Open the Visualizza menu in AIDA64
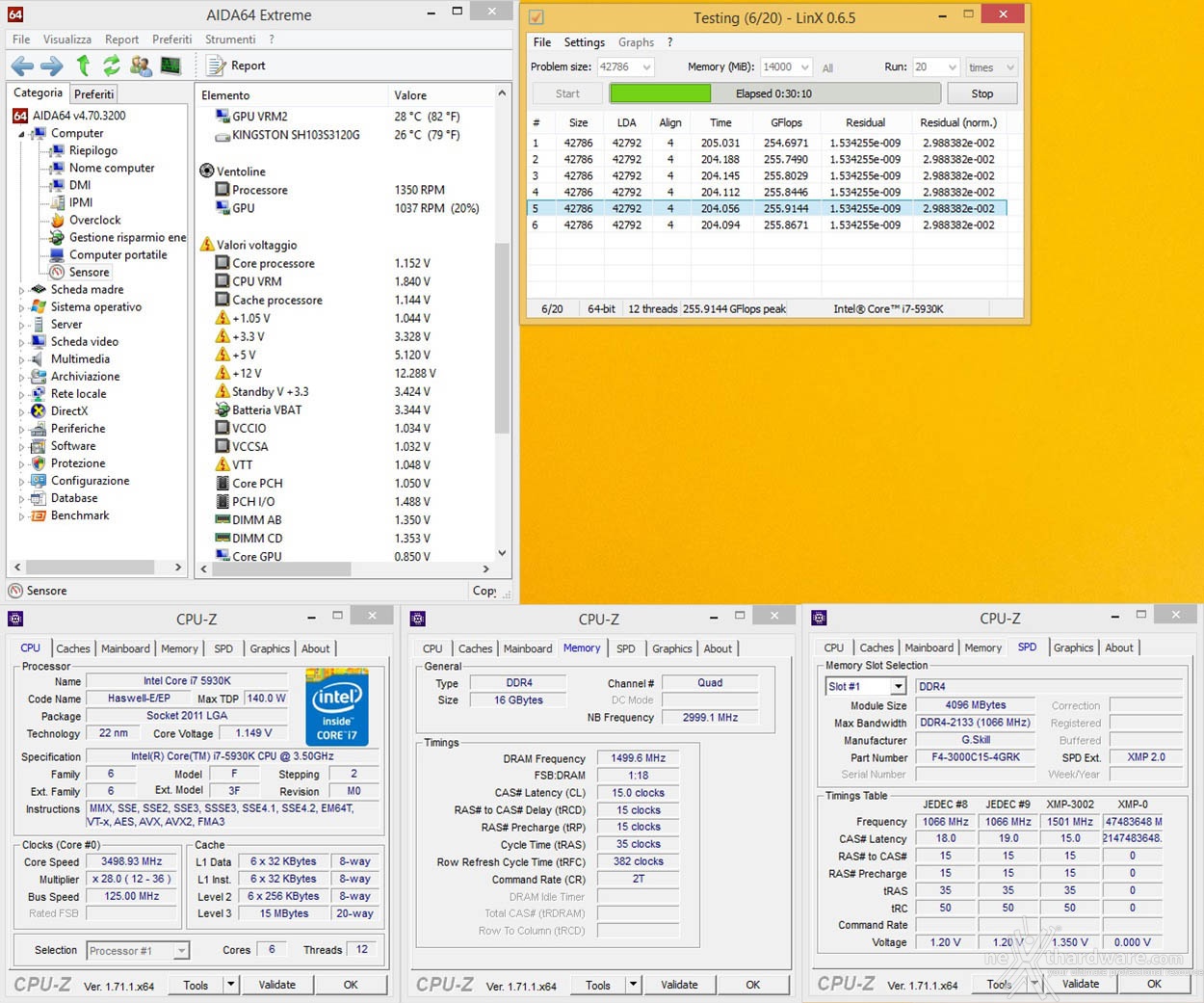Viewport: 1204px width, 1003px height. tap(66, 40)
